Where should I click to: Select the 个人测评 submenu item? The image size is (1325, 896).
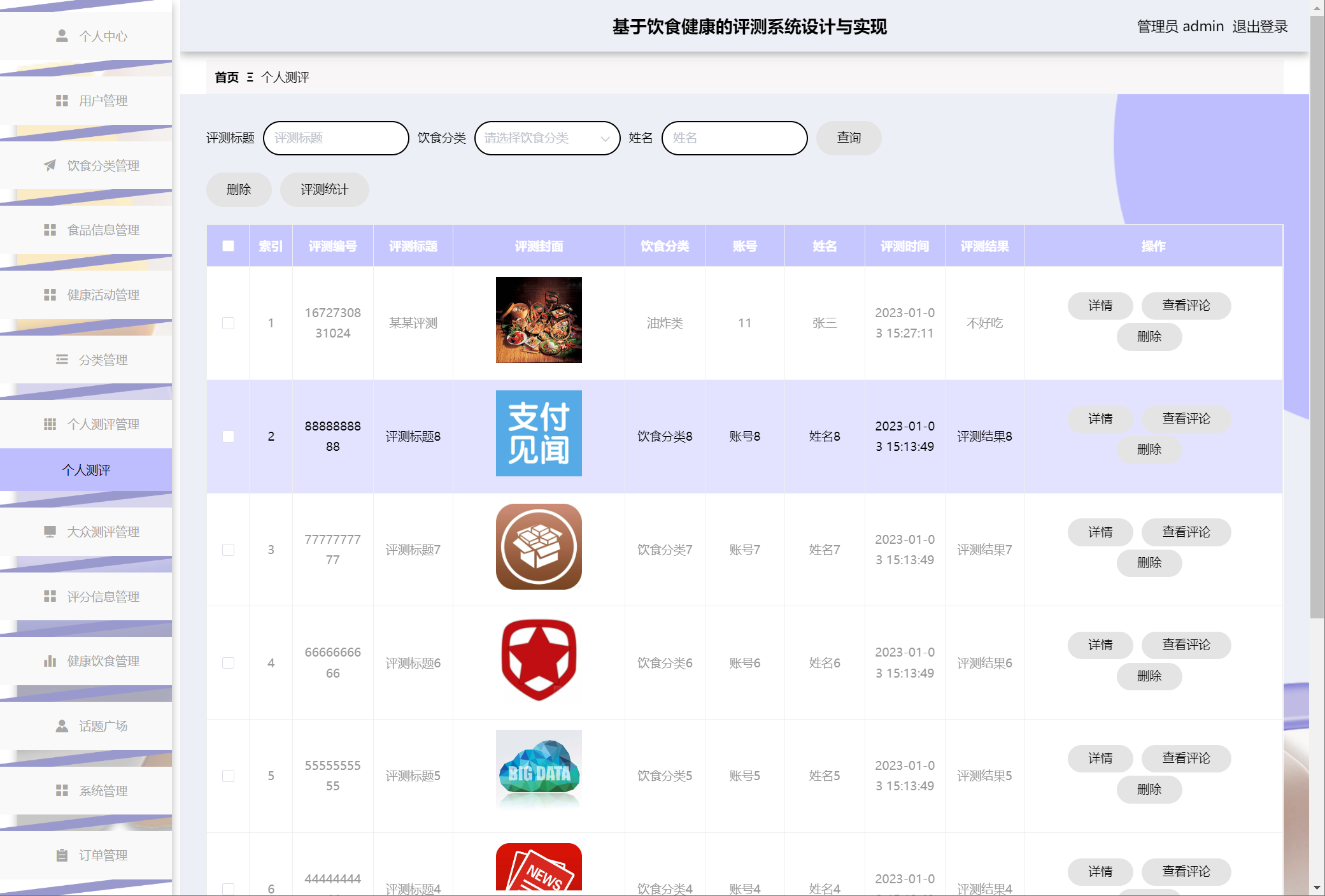coord(86,470)
